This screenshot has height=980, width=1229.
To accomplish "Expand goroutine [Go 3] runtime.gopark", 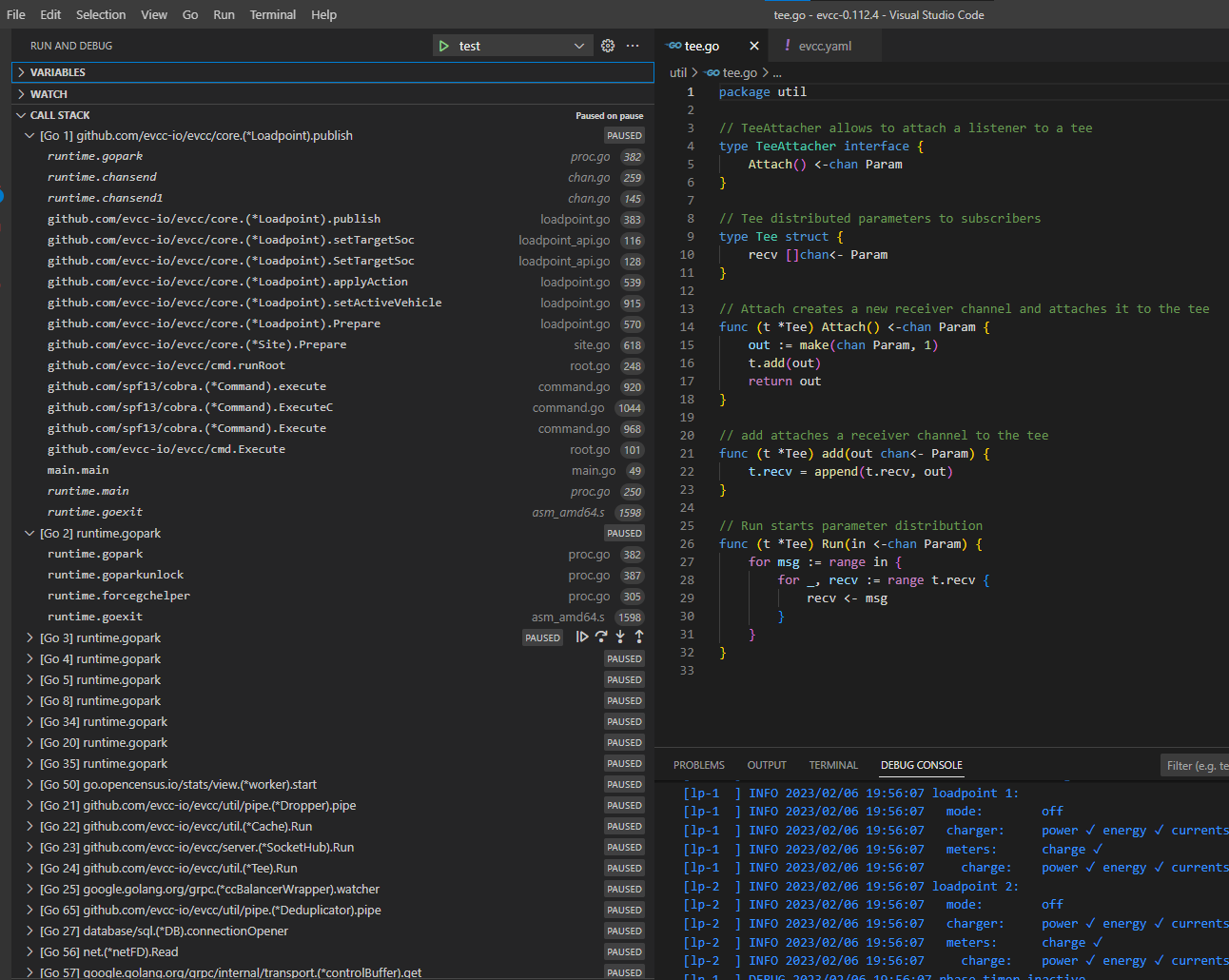I will 29,637.
